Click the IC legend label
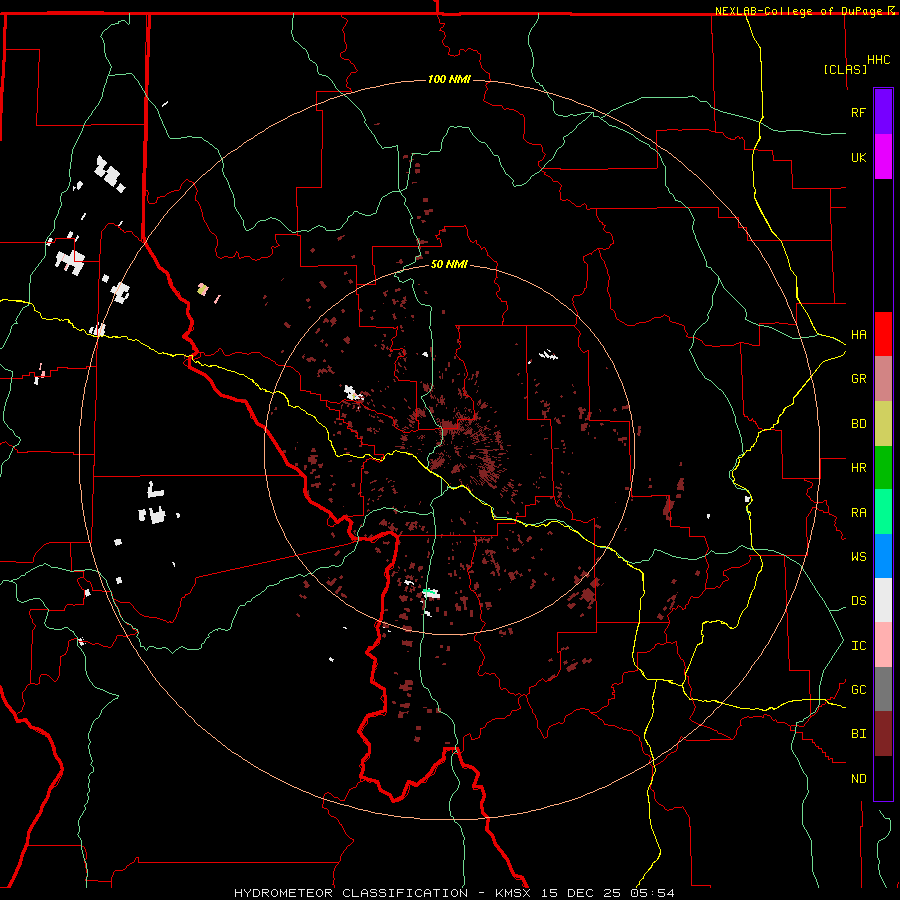900x900 pixels. click(x=858, y=646)
